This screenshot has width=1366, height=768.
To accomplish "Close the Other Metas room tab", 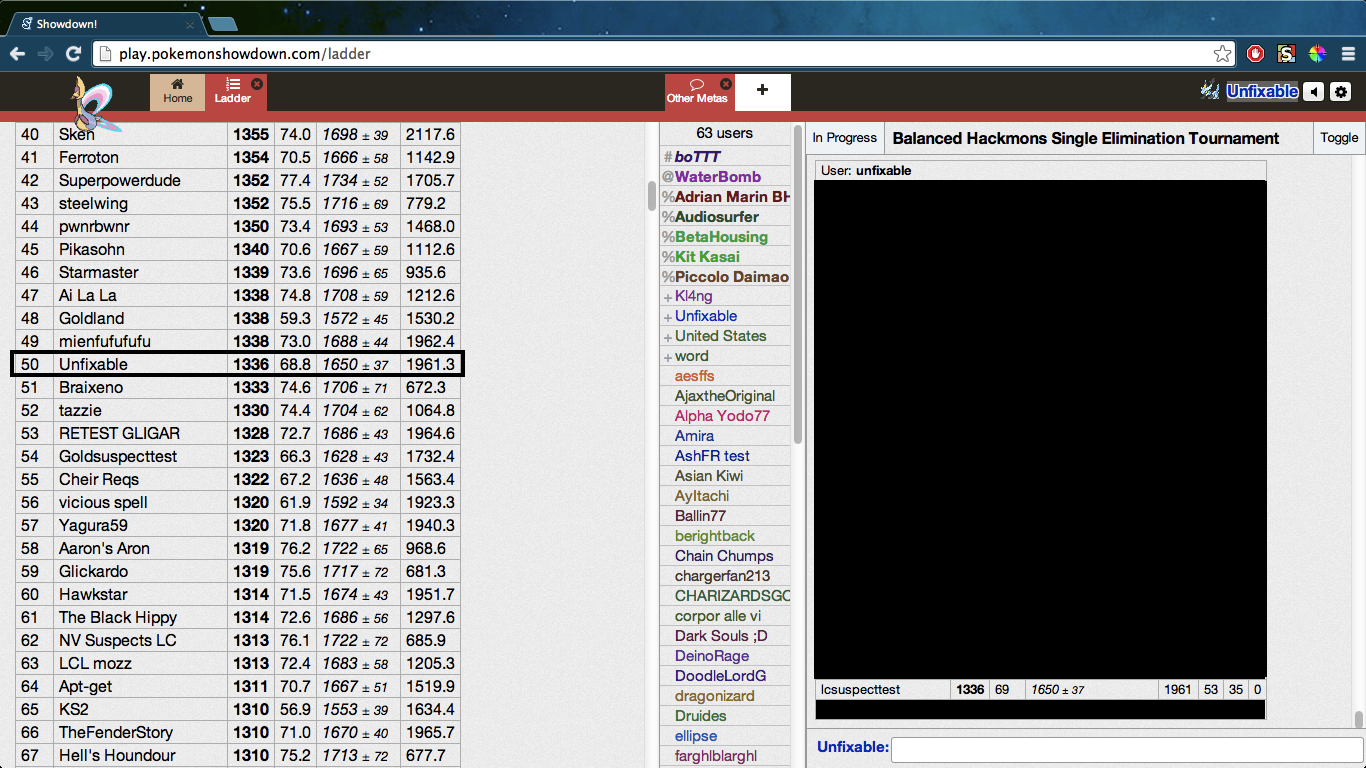I will [x=725, y=81].
